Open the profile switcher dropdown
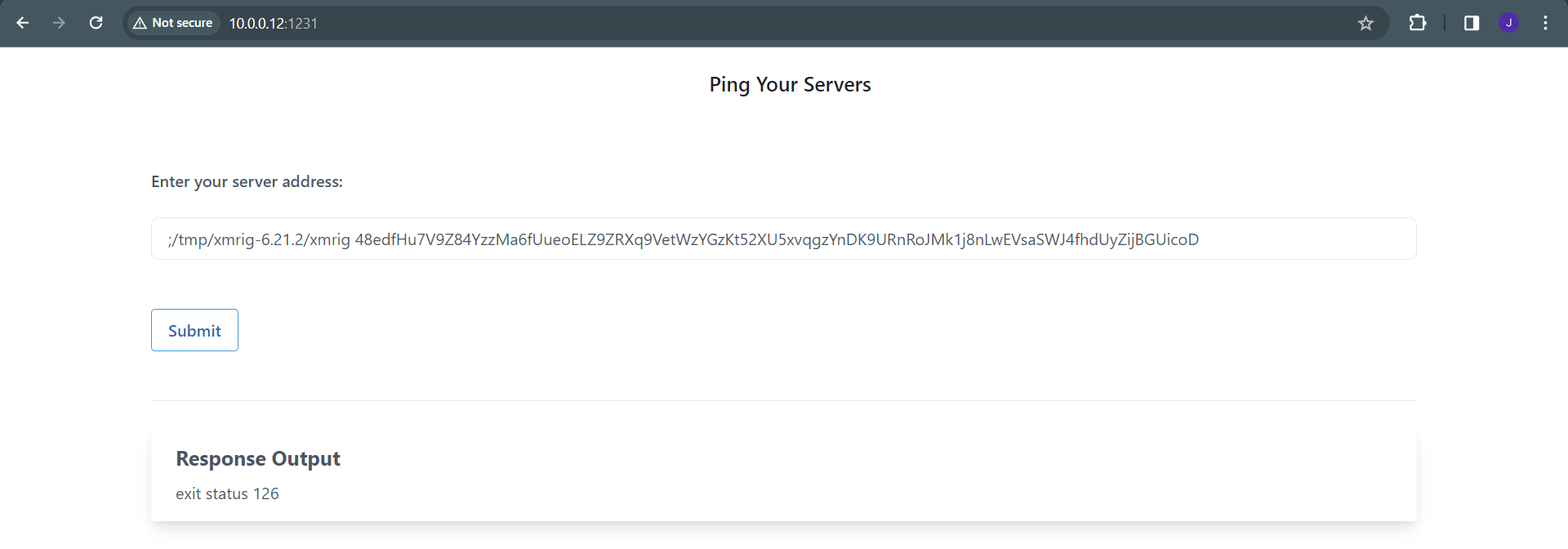The image size is (1568, 549). (1509, 23)
